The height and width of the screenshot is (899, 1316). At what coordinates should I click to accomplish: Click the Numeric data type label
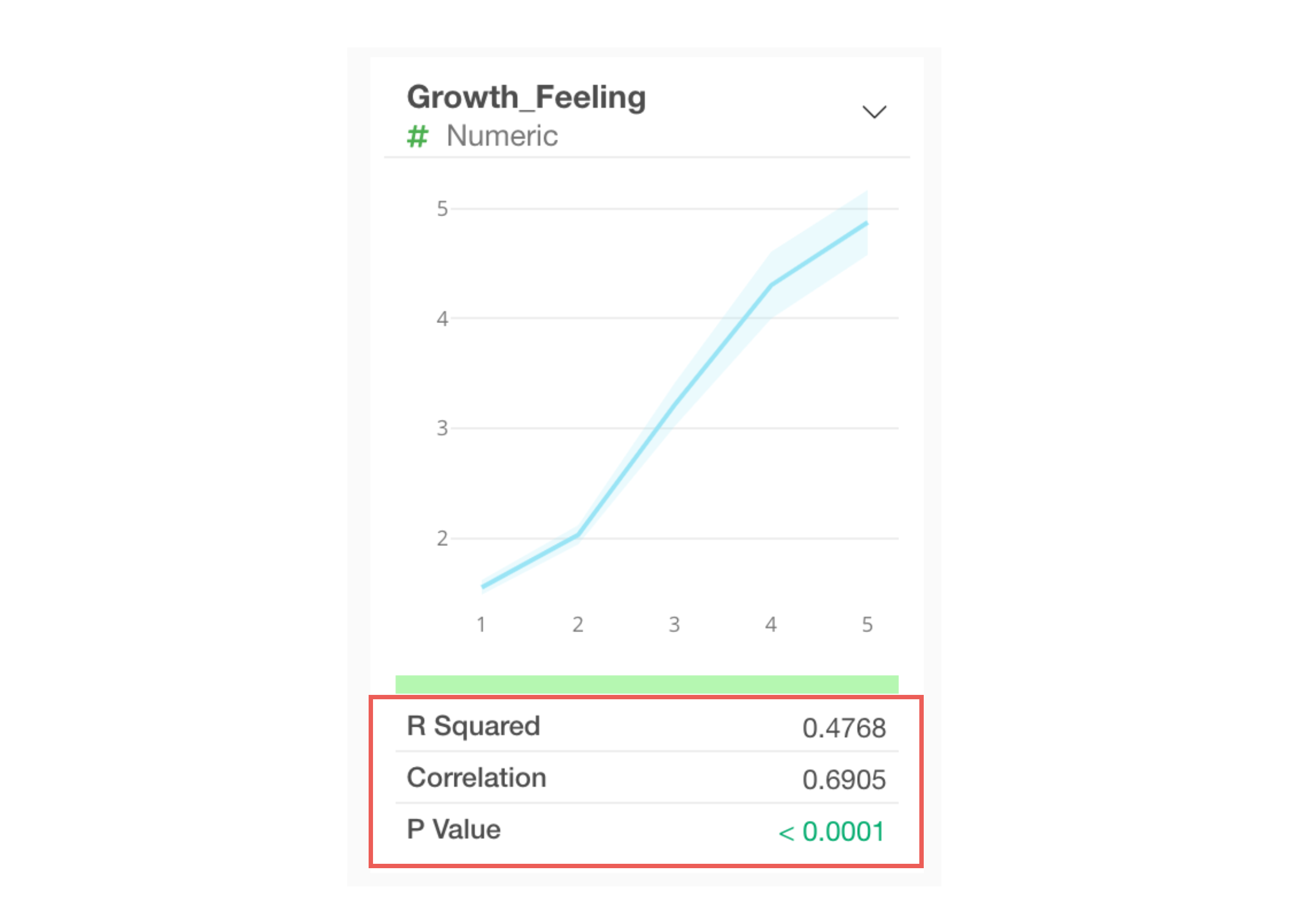tap(502, 136)
